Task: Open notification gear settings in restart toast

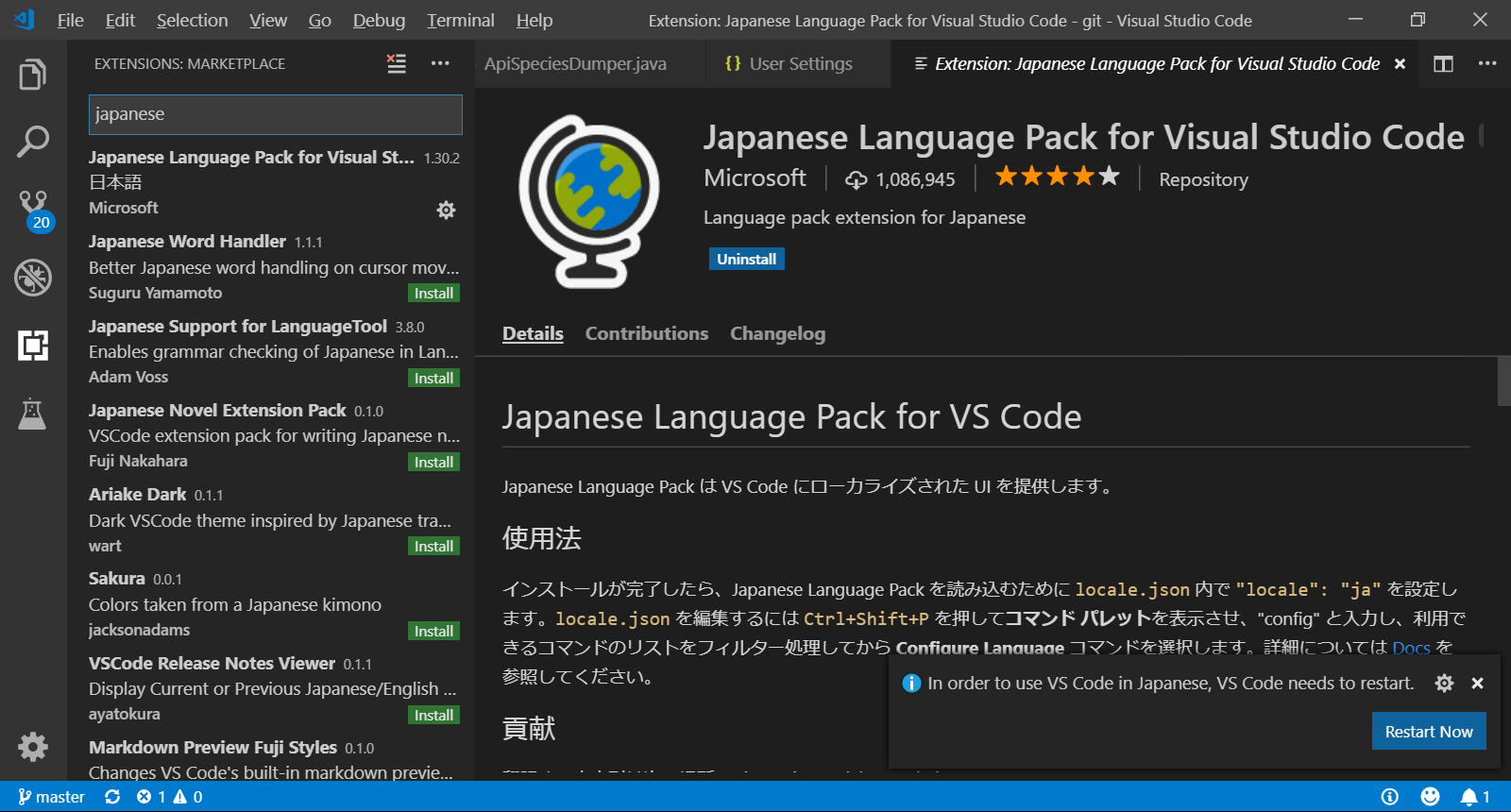Action: (x=1444, y=683)
